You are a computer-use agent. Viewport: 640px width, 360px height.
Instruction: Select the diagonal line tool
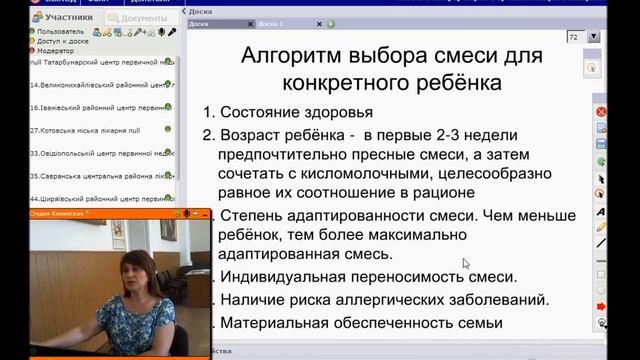pyautogui.click(x=601, y=243)
